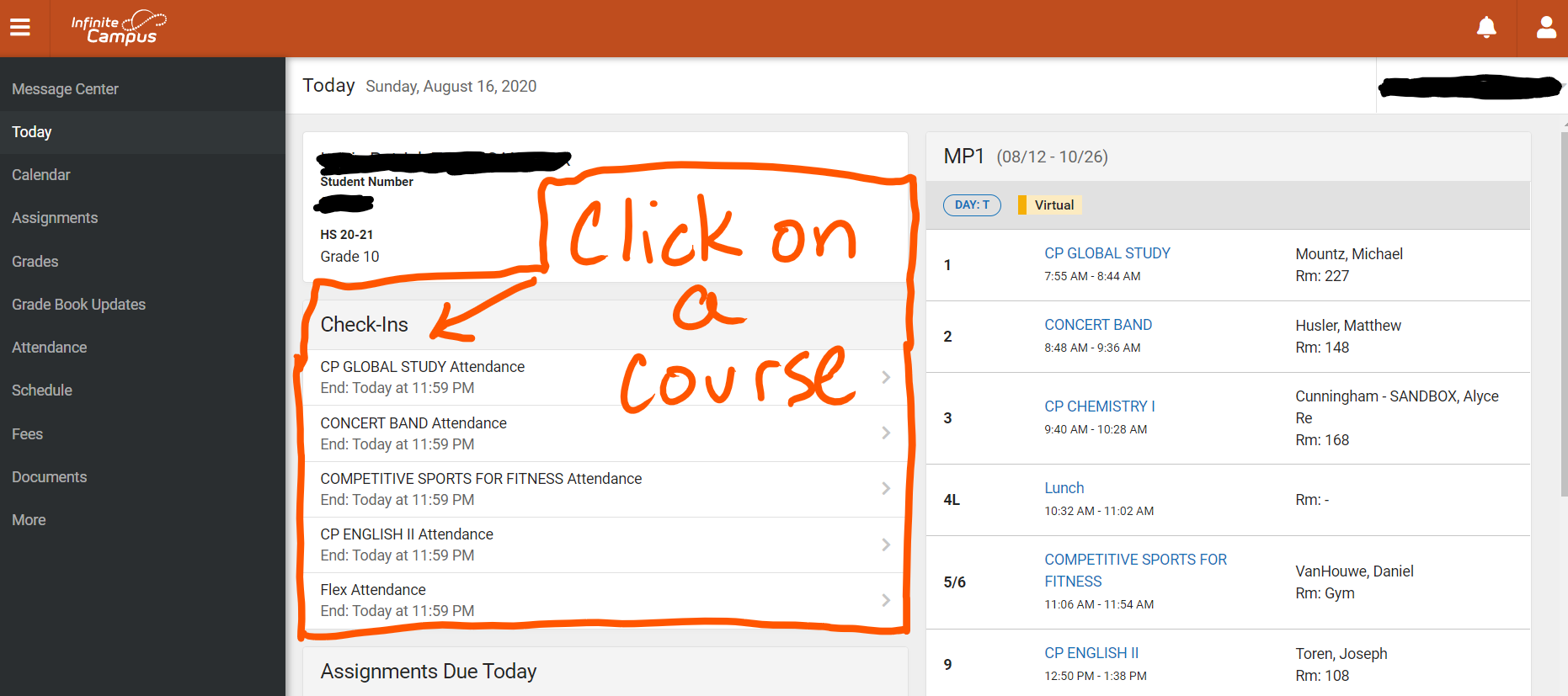Open CONCERT BAND Attendance check-in
The image size is (1568, 696).
pos(605,433)
